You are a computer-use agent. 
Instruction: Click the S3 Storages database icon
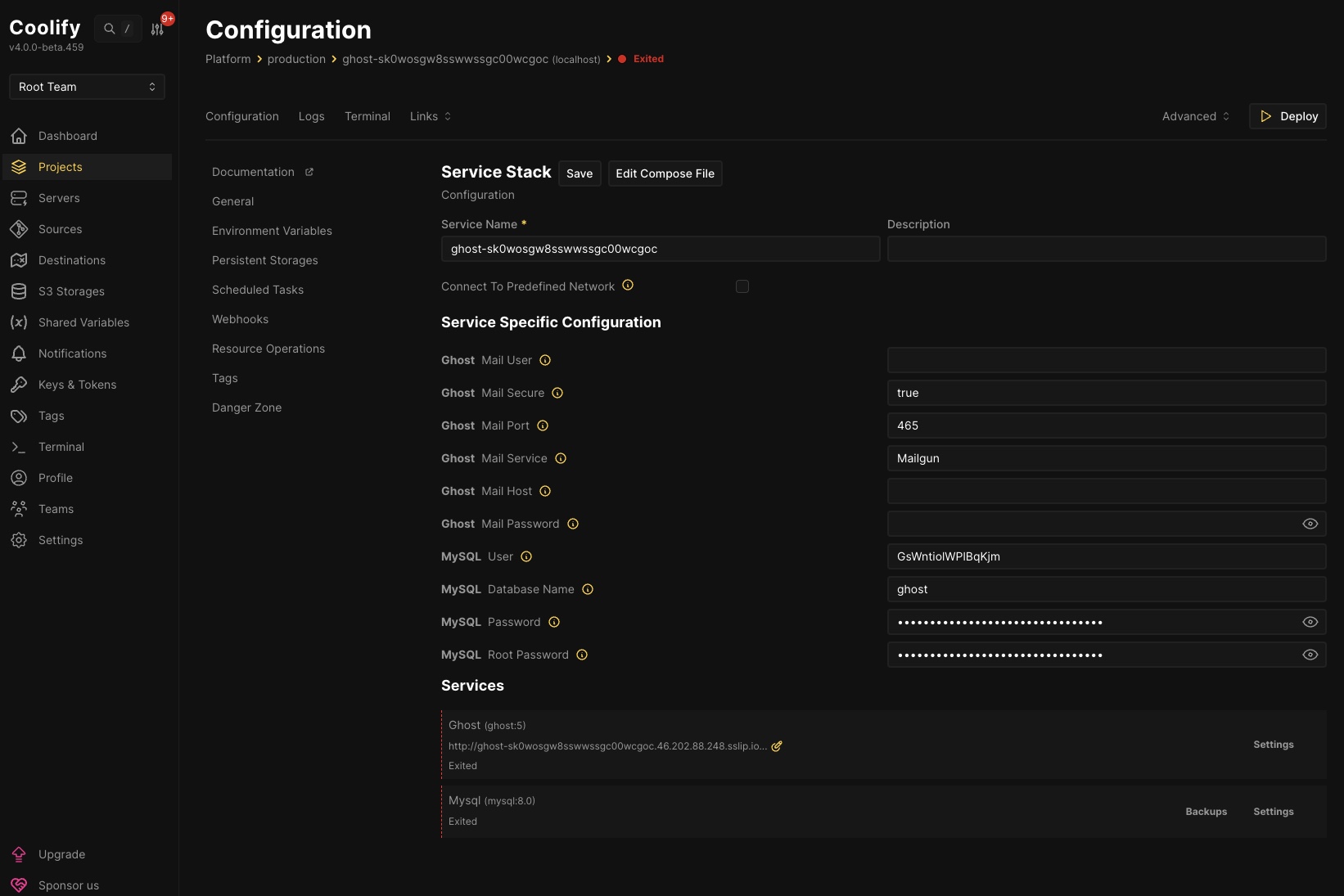[19, 291]
